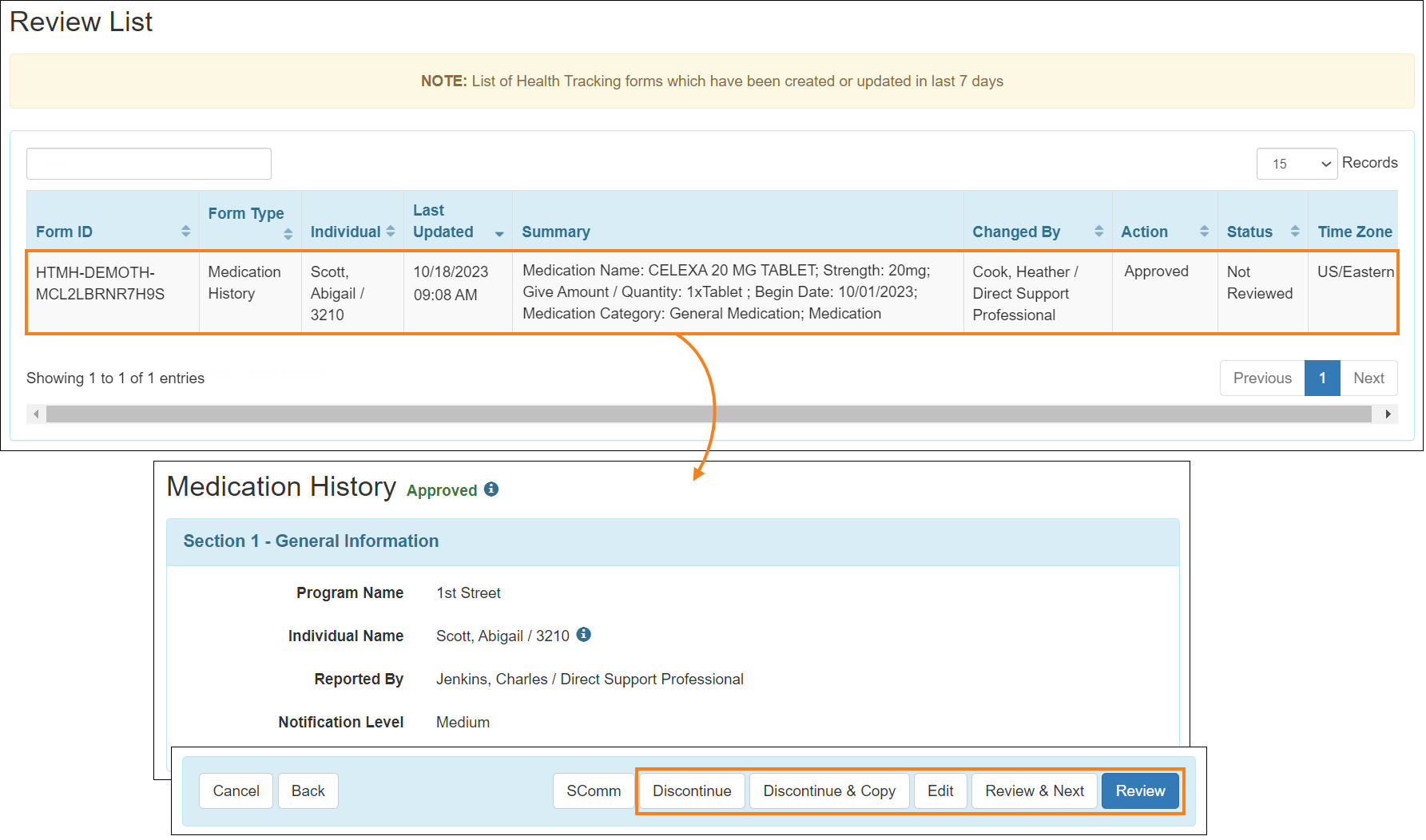The image size is (1426, 840).
Task: Open SComm from the action bar
Action: (594, 790)
